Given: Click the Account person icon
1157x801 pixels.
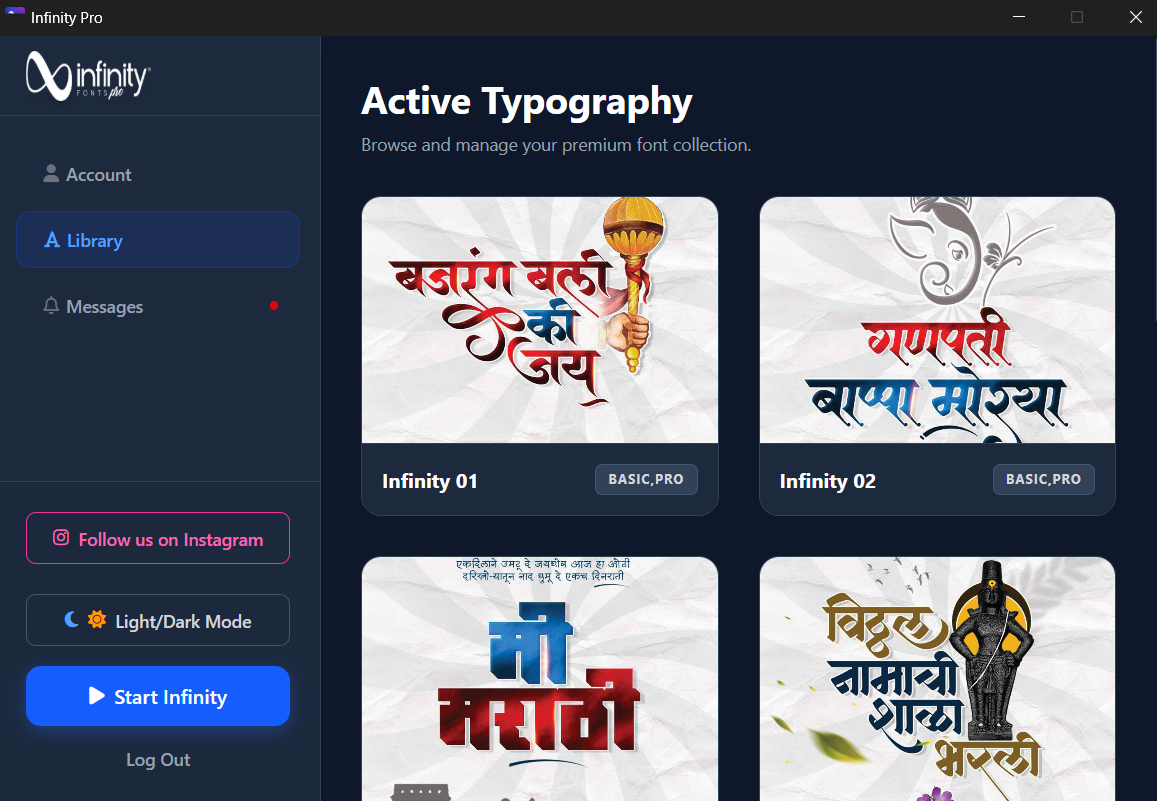Looking at the screenshot, I should (x=51, y=174).
